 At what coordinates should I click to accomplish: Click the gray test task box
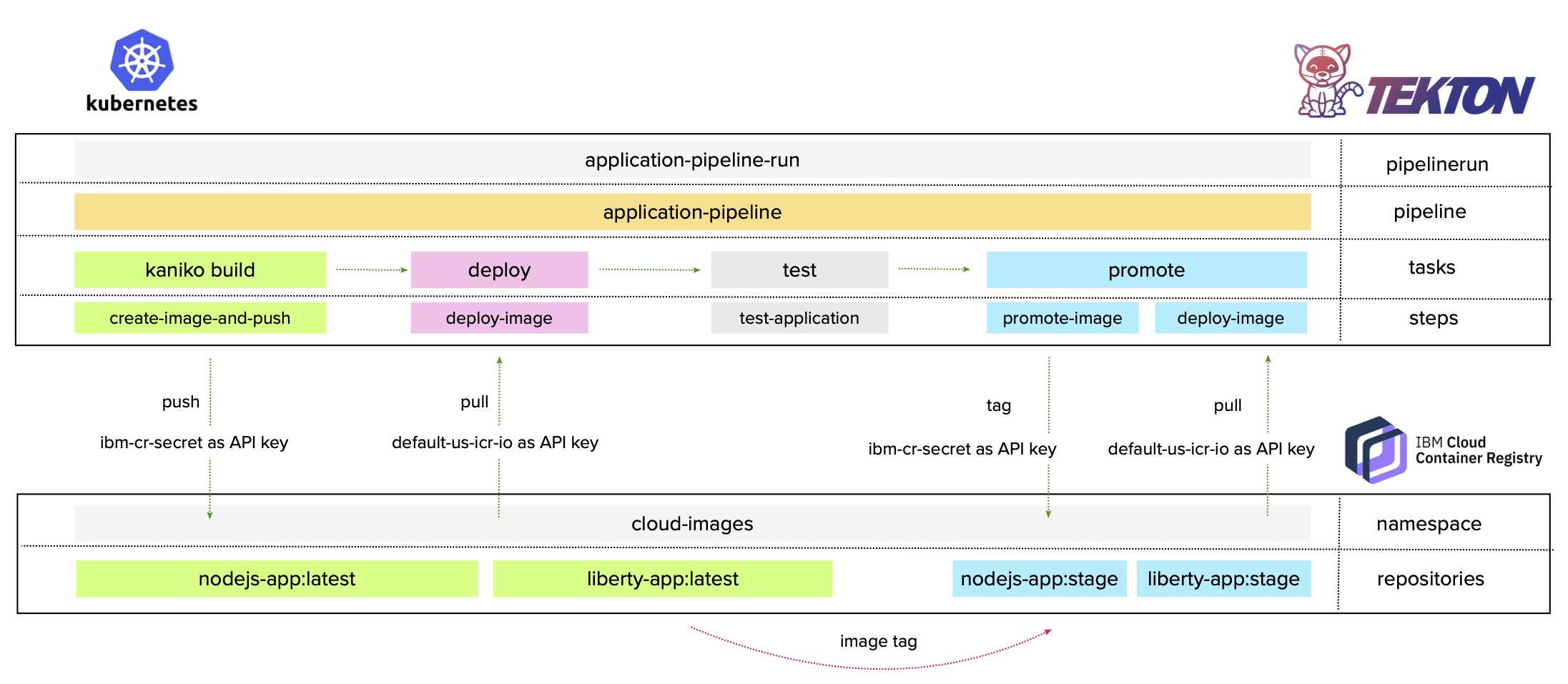799,269
